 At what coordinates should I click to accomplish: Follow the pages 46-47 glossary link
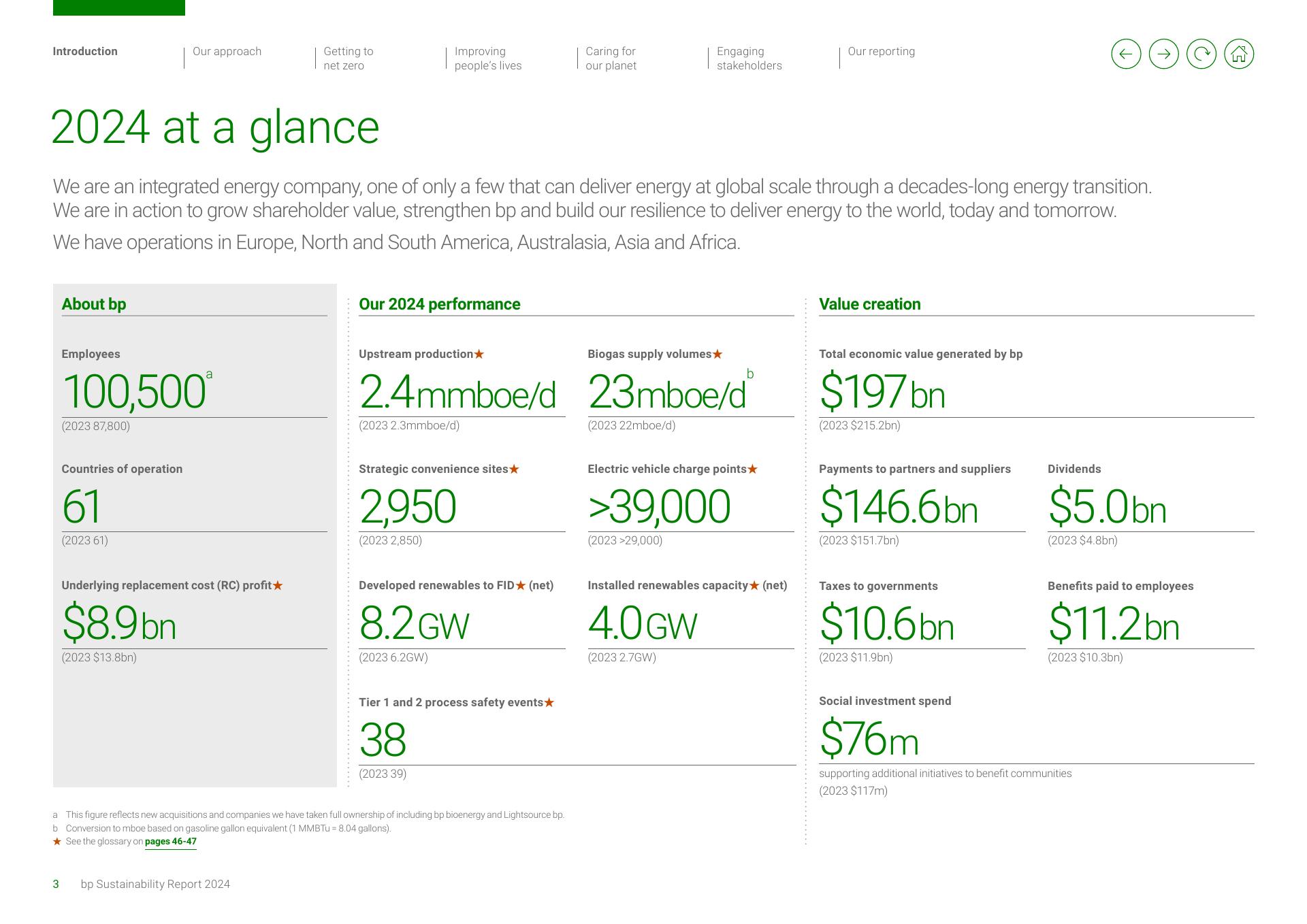(170, 842)
